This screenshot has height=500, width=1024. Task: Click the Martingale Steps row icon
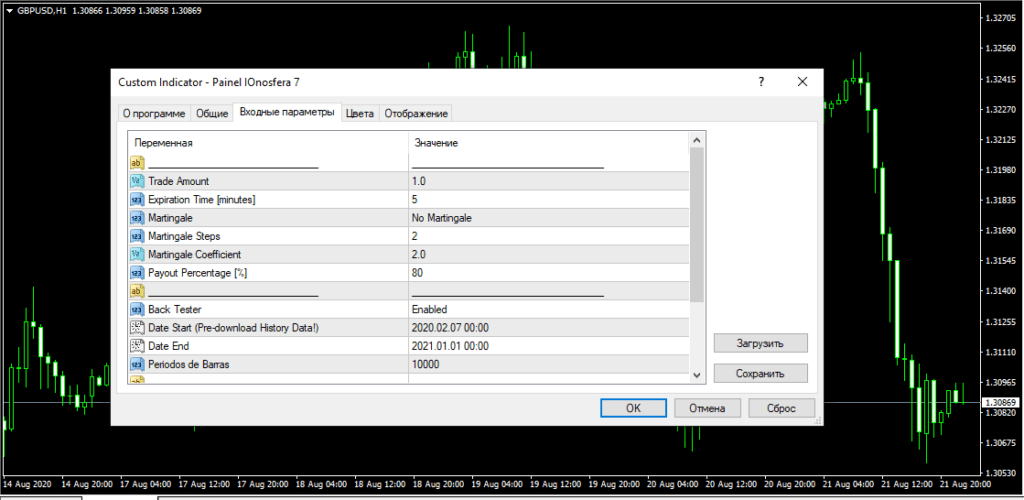tap(137, 236)
